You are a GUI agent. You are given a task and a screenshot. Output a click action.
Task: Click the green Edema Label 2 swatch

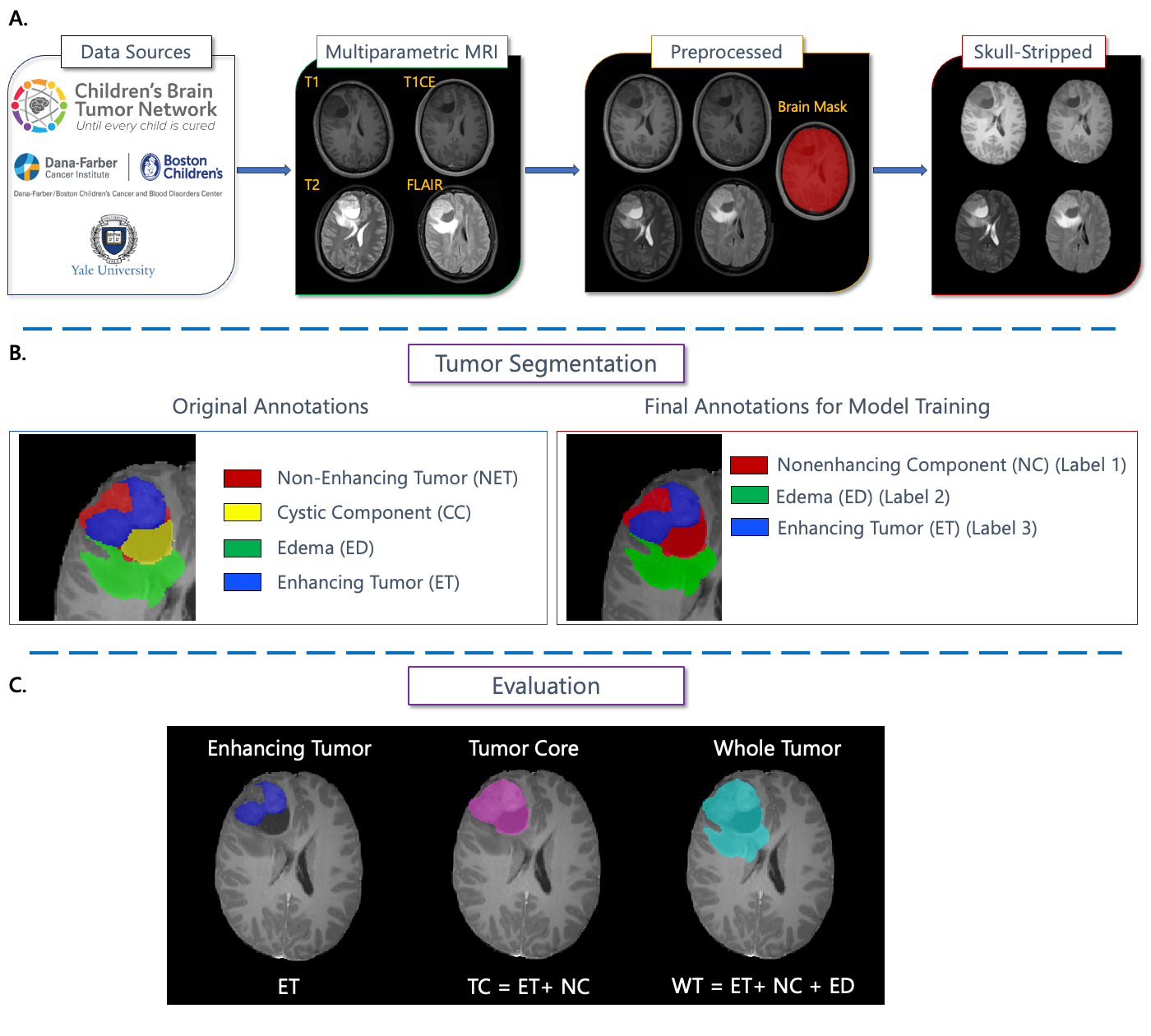tap(749, 496)
